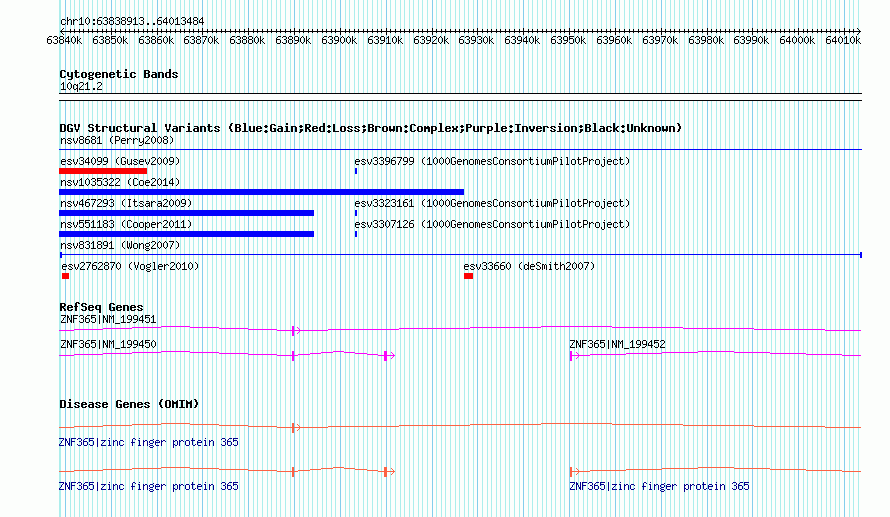The height and width of the screenshot is (517, 890).
Task: Select the blue nsv1035322 gain variant bar
Action: pyautogui.click(x=261, y=192)
